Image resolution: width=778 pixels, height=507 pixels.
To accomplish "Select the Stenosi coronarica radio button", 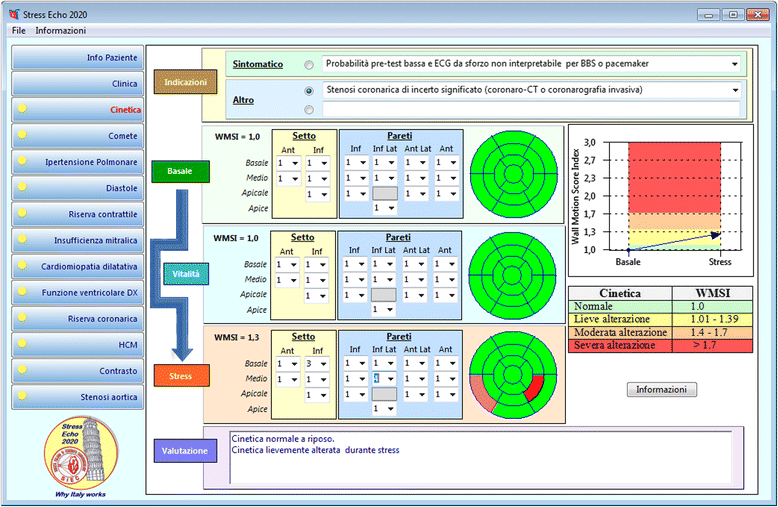I will pyautogui.click(x=308, y=90).
